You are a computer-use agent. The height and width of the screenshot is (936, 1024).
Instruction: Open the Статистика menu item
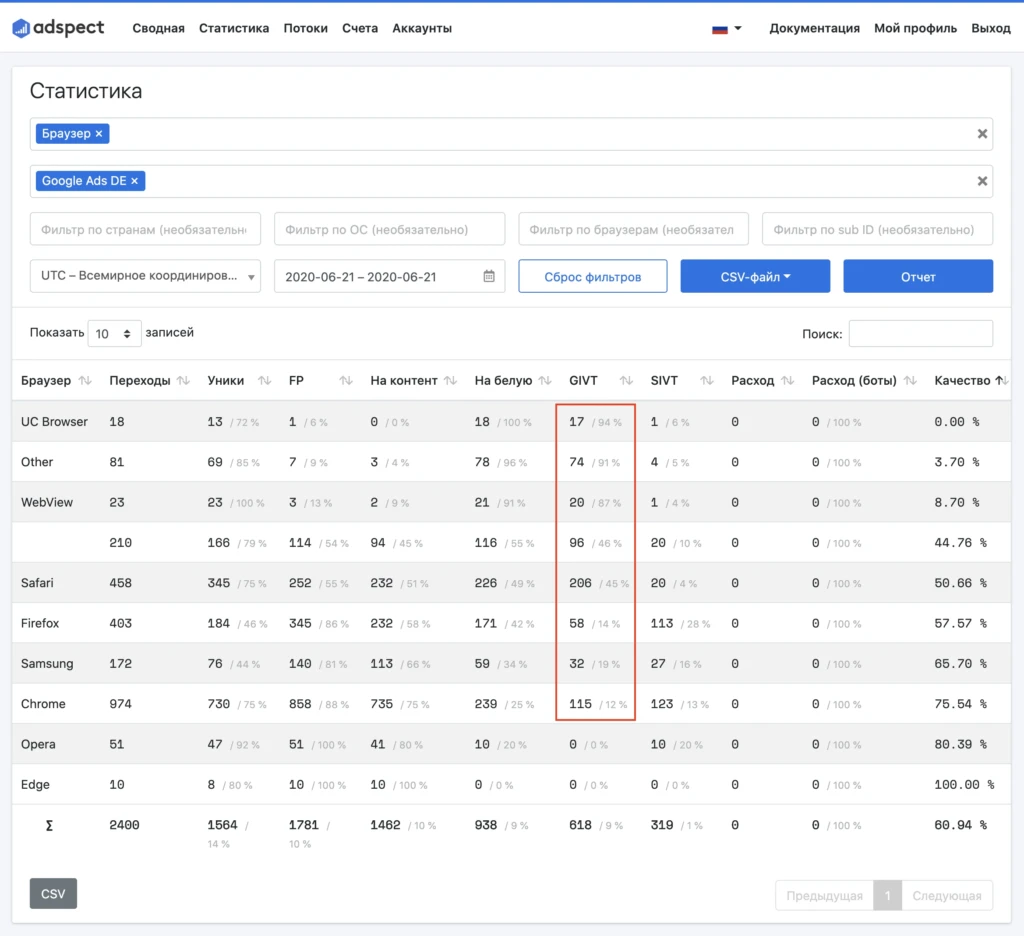pyautogui.click(x=234, y=28)
